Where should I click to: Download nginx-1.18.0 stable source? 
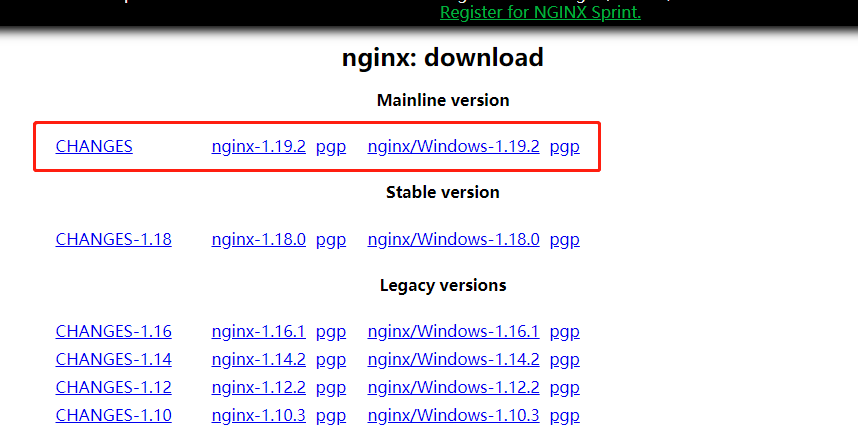pos(258,239)
